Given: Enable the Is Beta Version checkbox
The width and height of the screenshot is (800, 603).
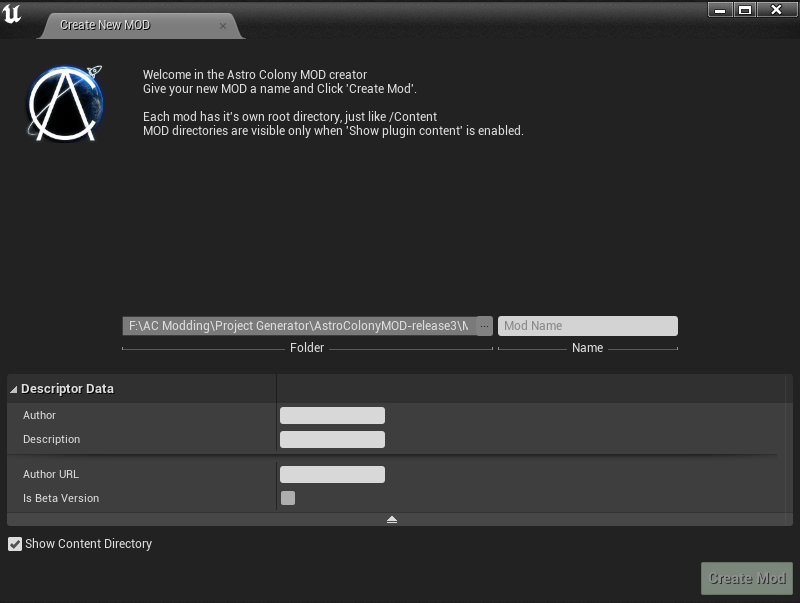Looking at the screenshot, I should pyautogui.click(x=289, y=497).
